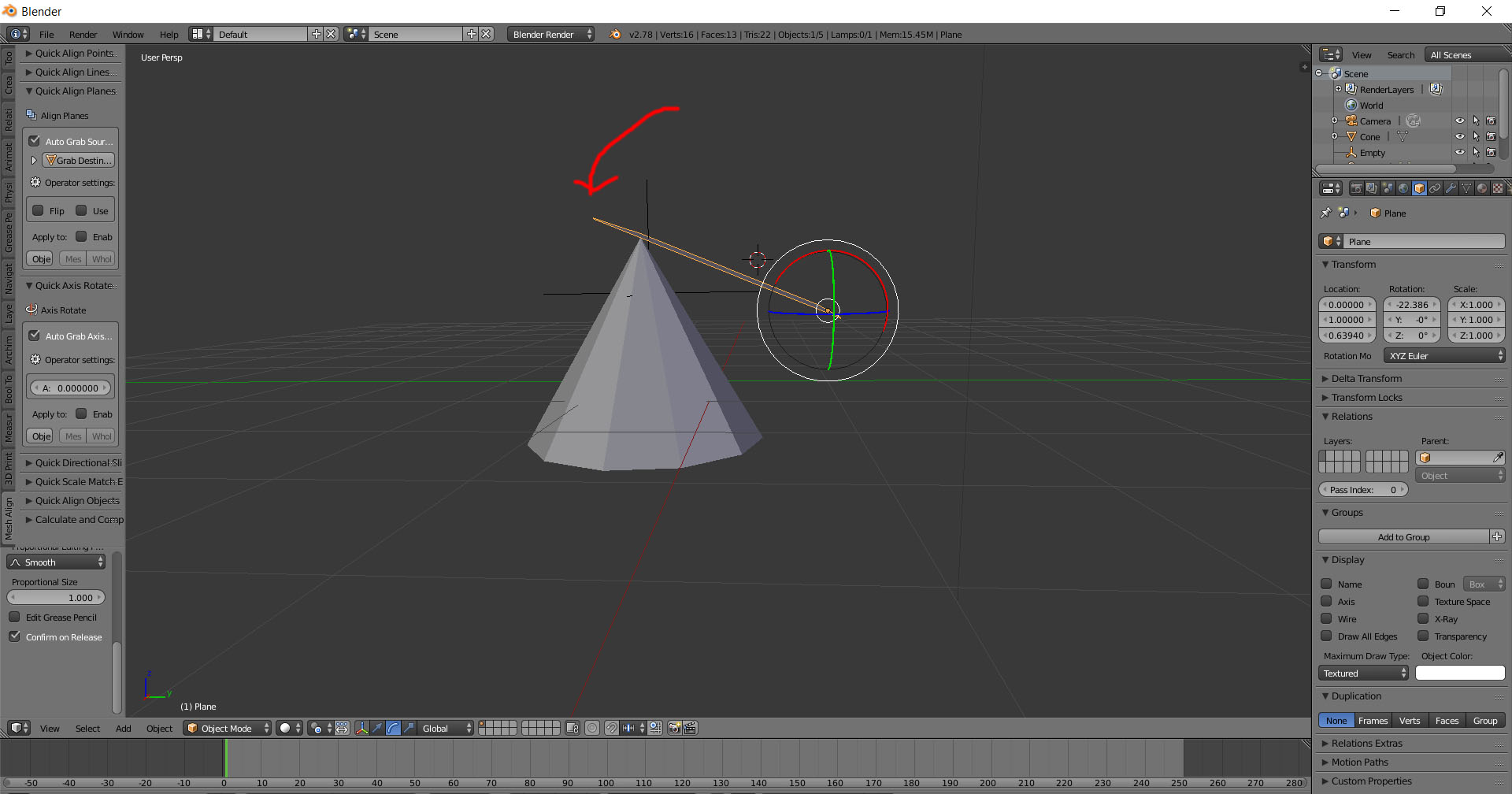Toggle manipulate center points icon
This screenshot has width=1512, height=794.
coord(342,728)
